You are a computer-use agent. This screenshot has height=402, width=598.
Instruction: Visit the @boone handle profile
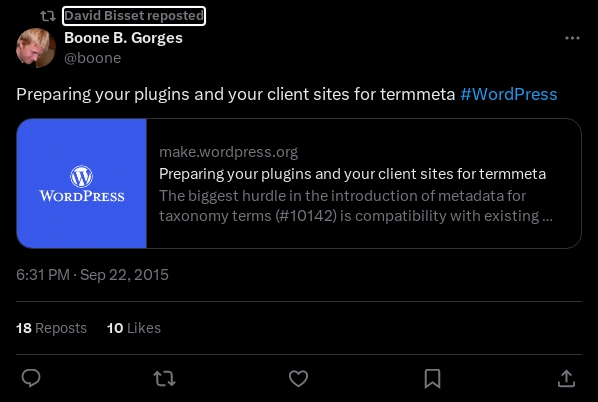pyautogui.click(x=93, y=58)
